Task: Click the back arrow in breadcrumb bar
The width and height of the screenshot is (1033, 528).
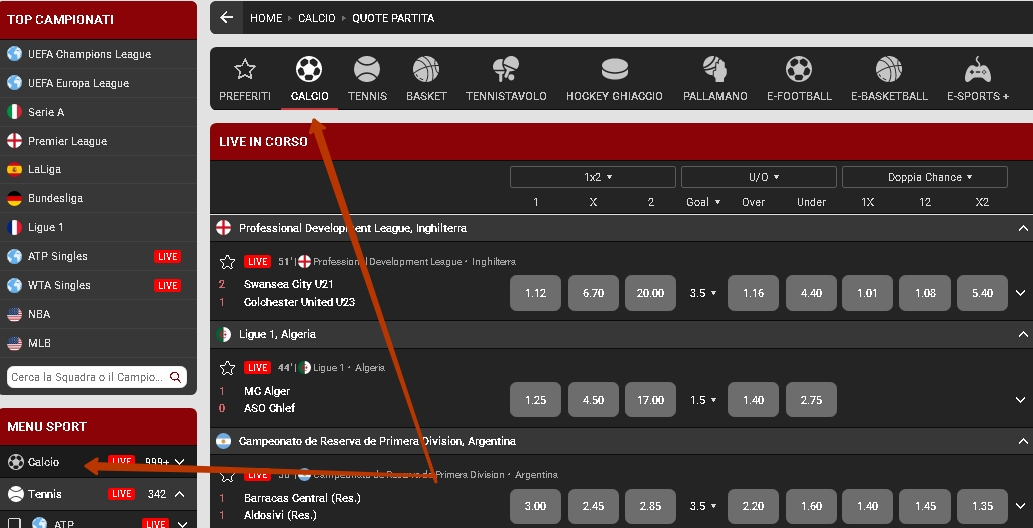Action: (x=226, y=18)
